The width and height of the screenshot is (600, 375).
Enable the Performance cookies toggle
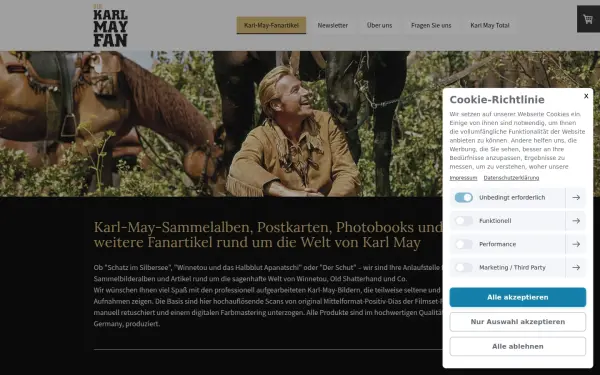[x=464, y=244]
